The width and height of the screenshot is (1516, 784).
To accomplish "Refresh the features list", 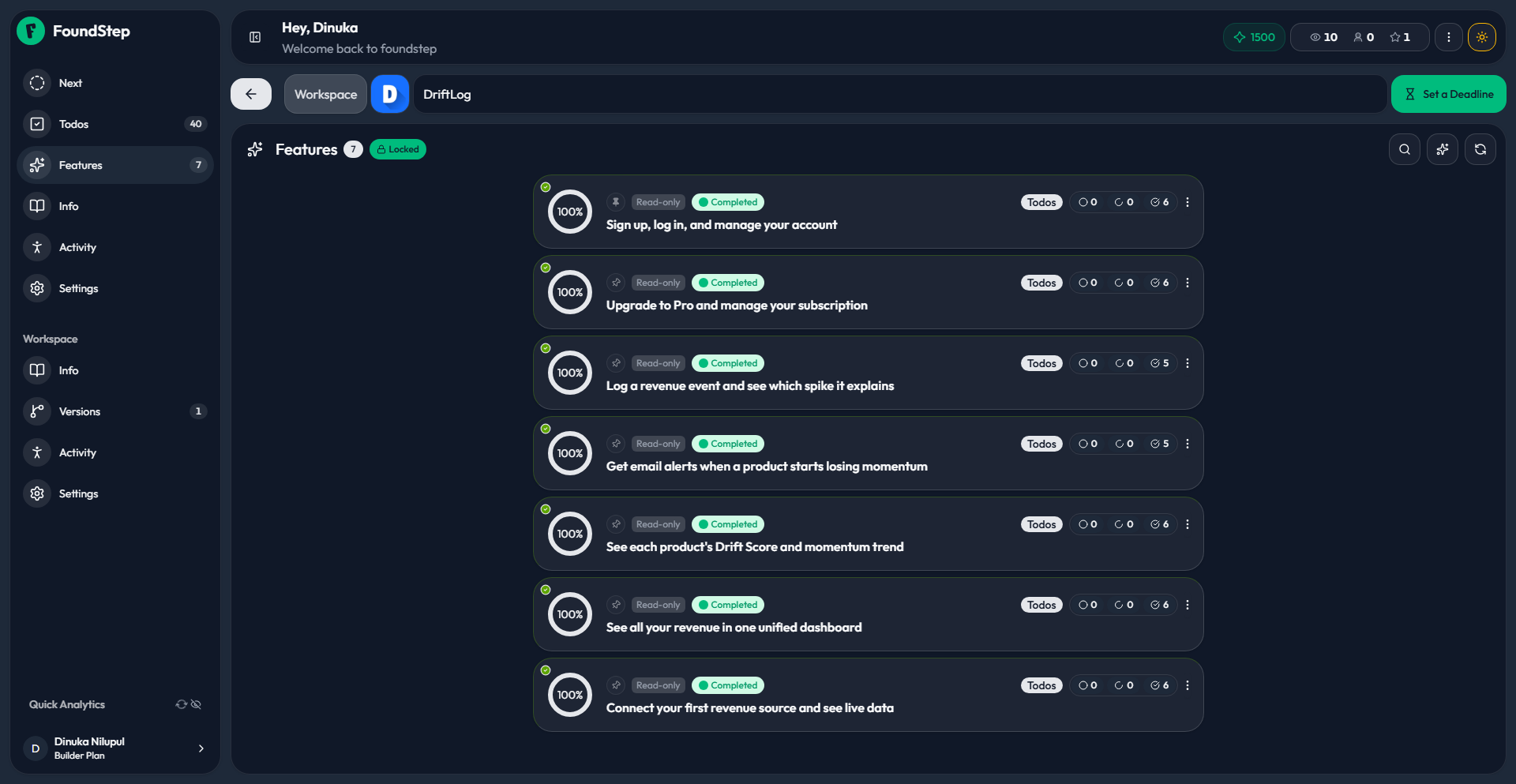I will pos(1480,149).
